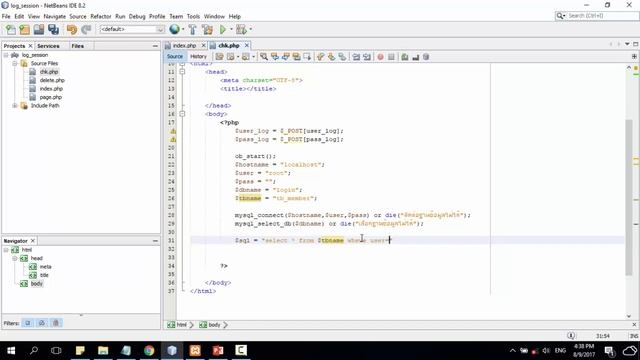Switch to the index.php editor tab

point(184,46)
